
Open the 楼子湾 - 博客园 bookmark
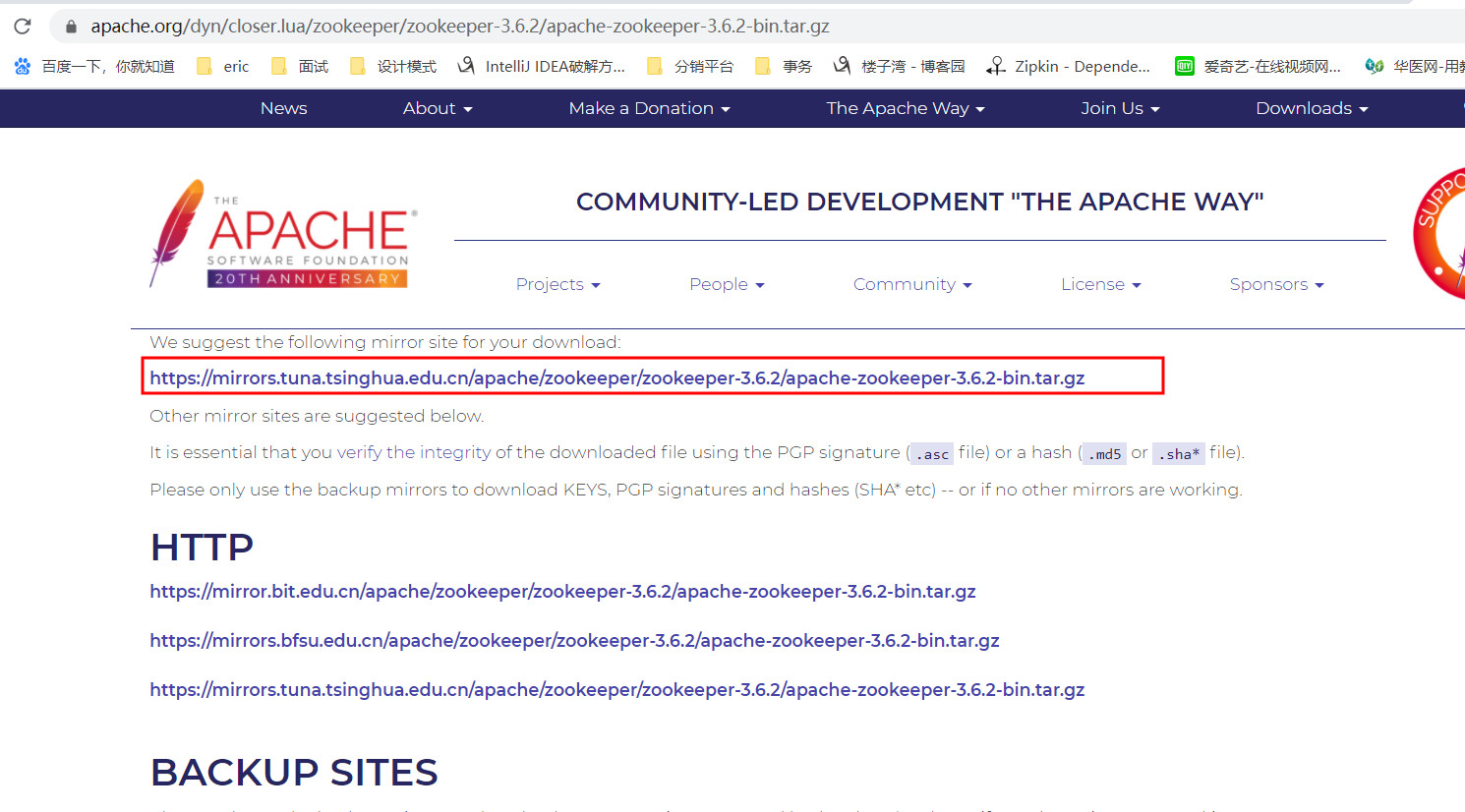tap(899, 66)
